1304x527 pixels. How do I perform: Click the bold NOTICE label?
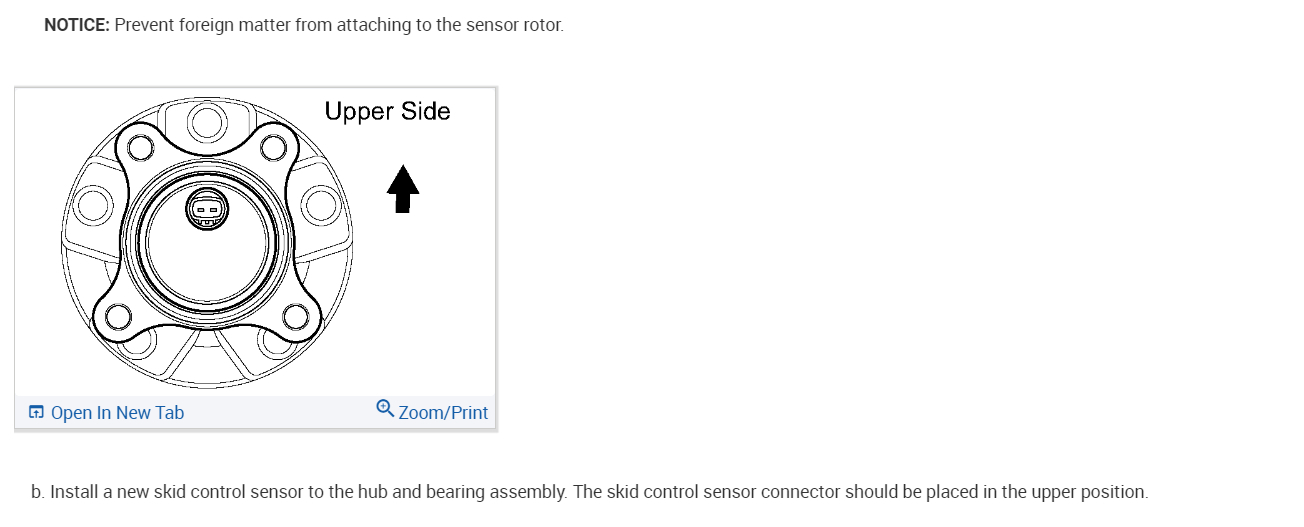tap(77, 24)
